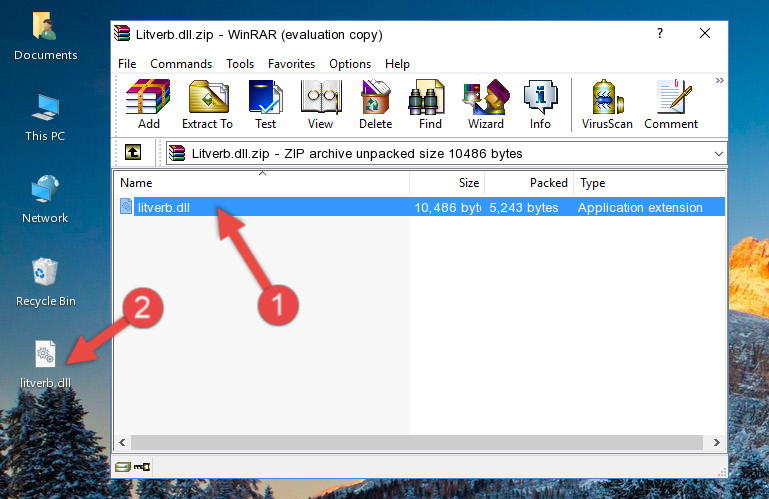
Task: Click the 10,486 bytes size cell
Action: (x=448, y=208)
